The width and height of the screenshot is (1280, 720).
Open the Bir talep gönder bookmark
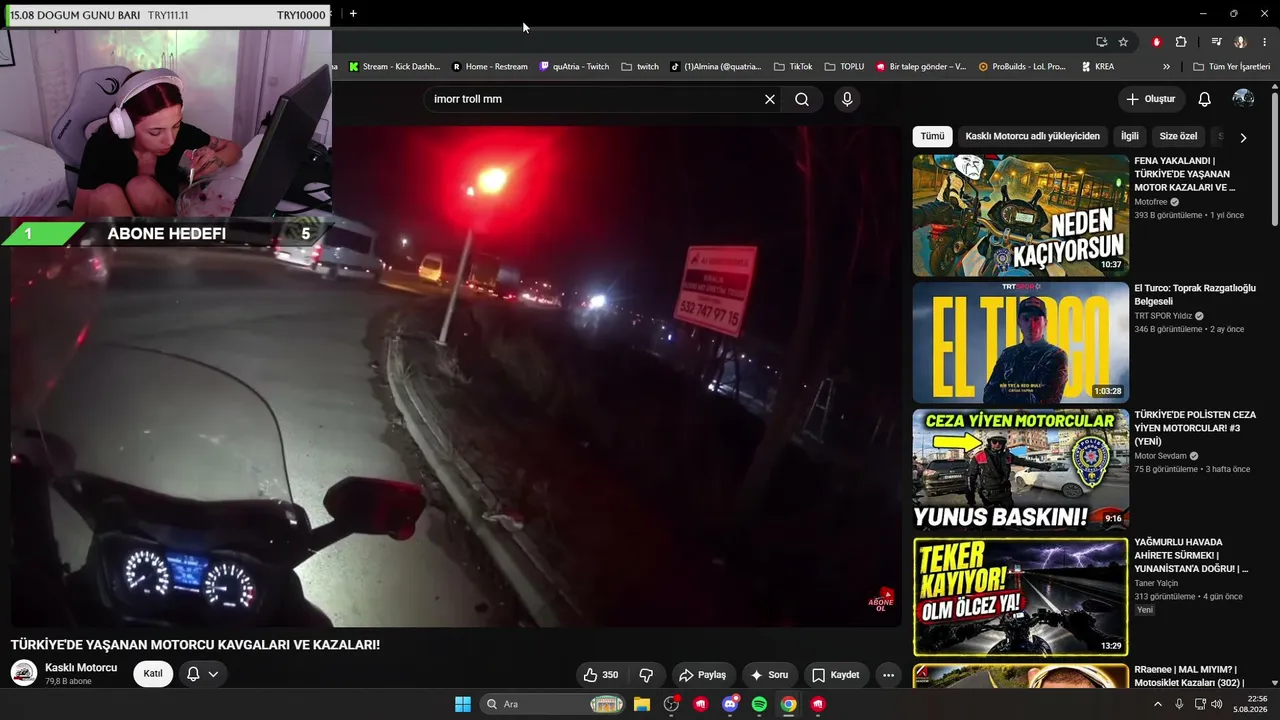(921, 67)
